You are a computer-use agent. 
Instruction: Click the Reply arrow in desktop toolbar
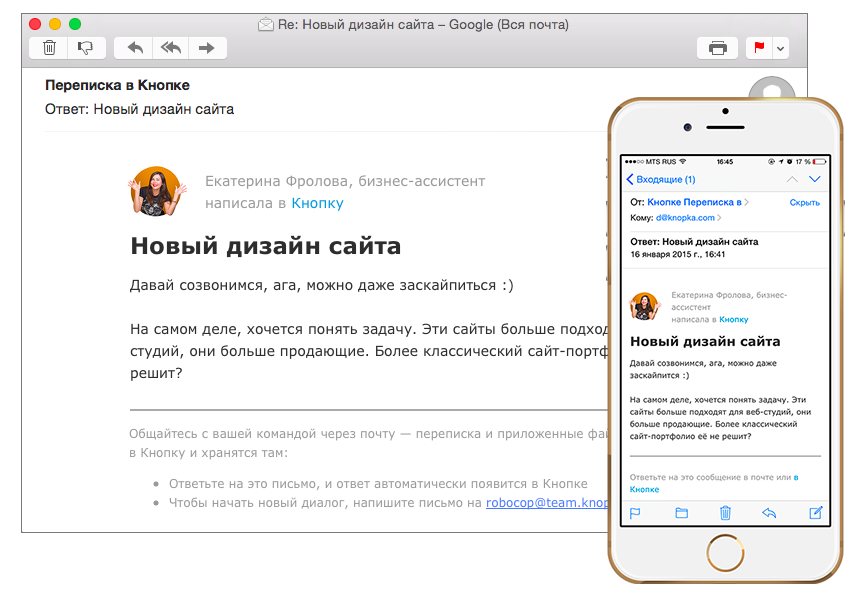pyautogui.click(x=135, y=48)
